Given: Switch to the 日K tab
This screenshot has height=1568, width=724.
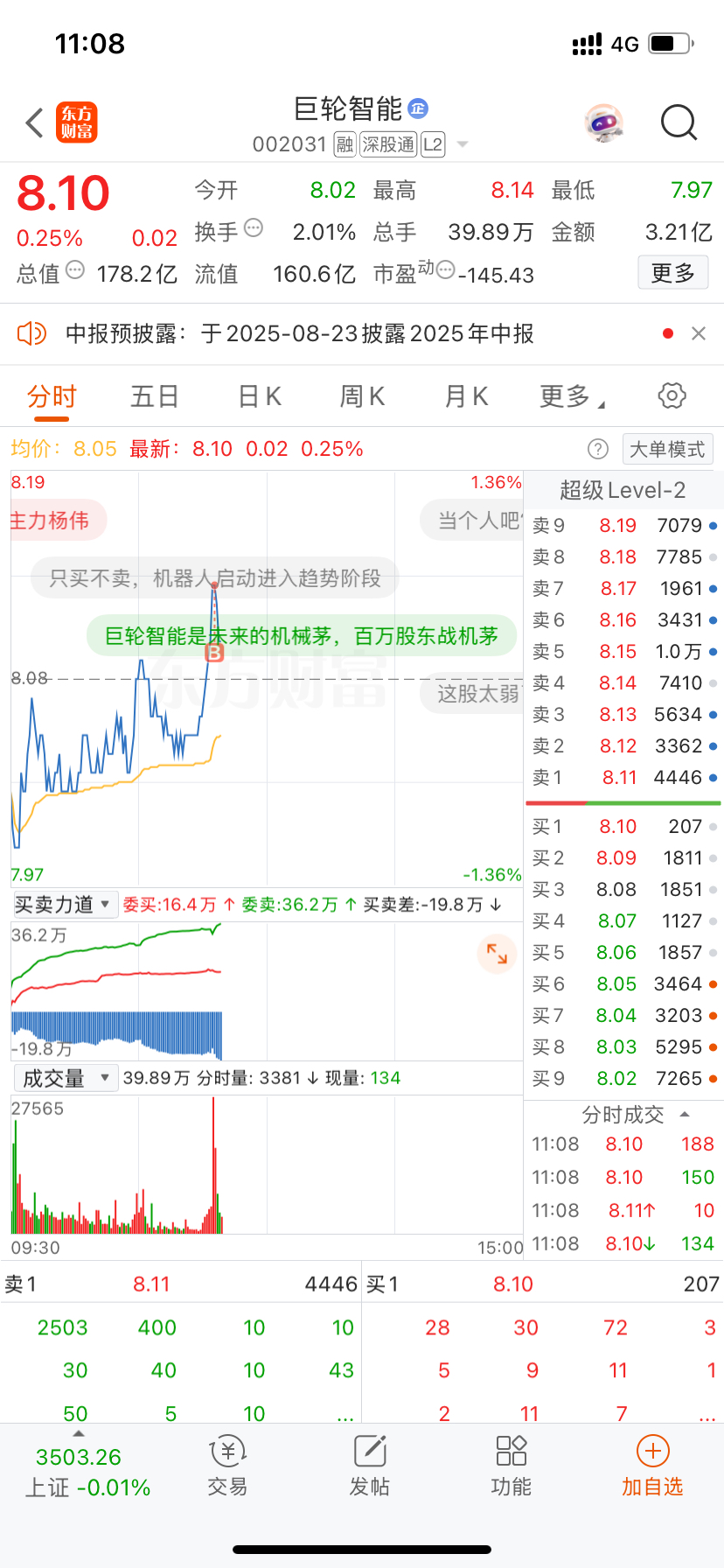Looking at the screenshot, I should [x=260, y=396].
